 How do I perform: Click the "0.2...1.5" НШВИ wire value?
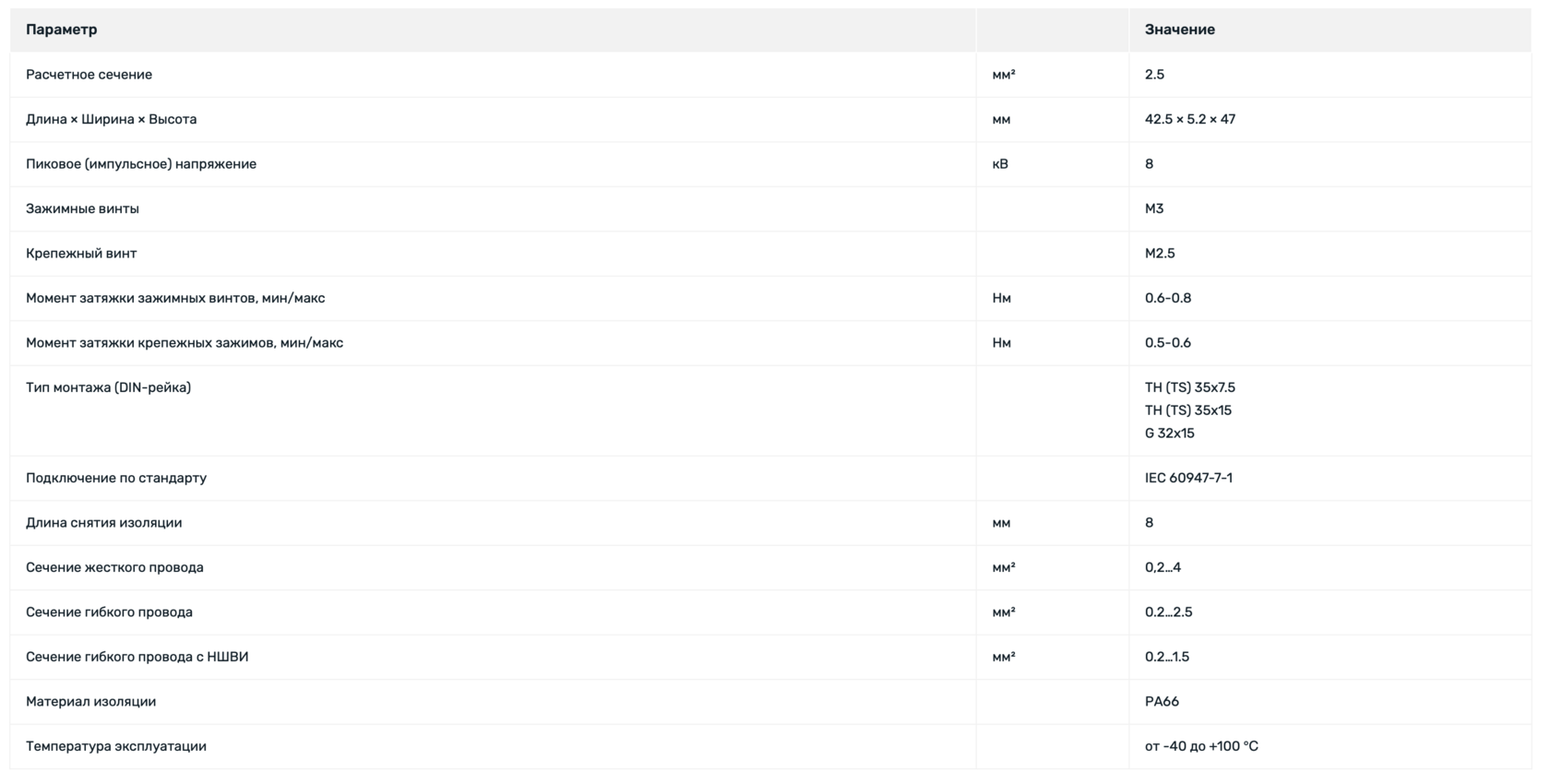pos(1166,657)
